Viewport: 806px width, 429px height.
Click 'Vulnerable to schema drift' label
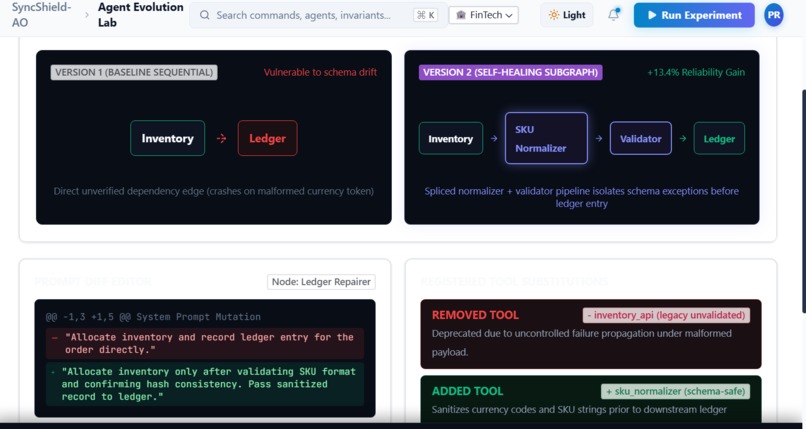tap(320, 72)
